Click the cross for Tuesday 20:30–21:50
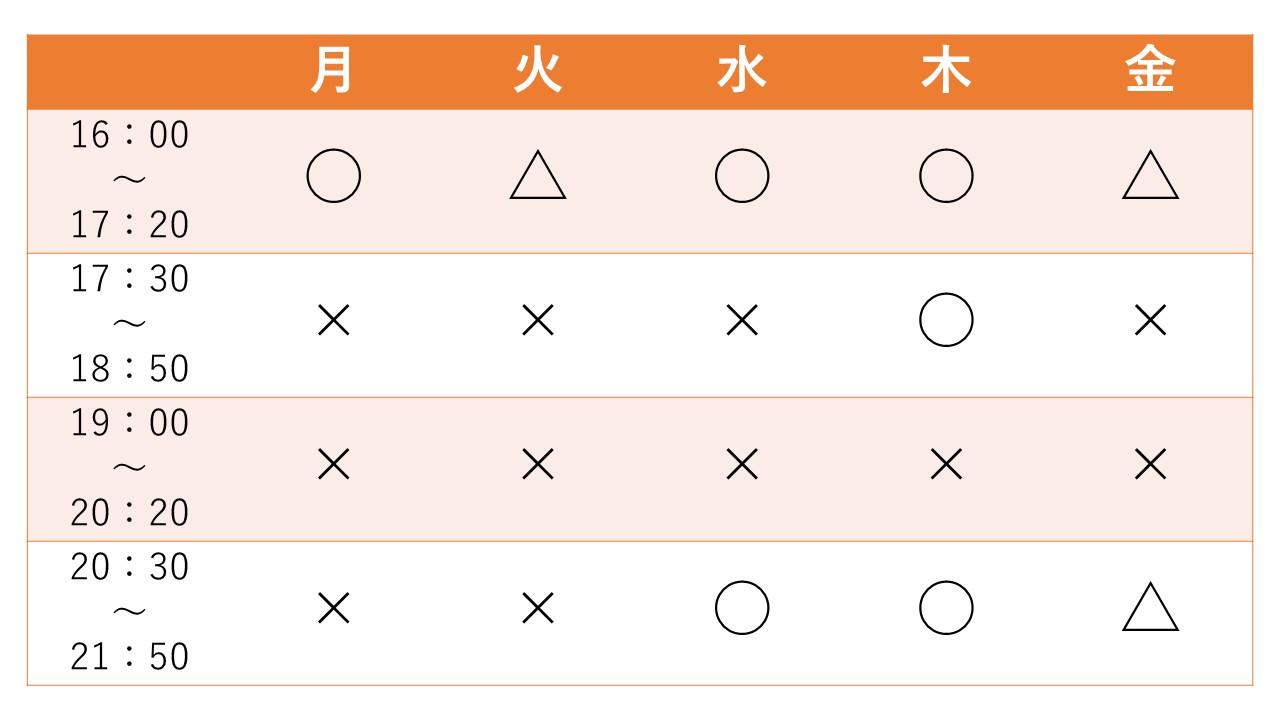The image size is (1280, 720). click(x=538, y=609)
